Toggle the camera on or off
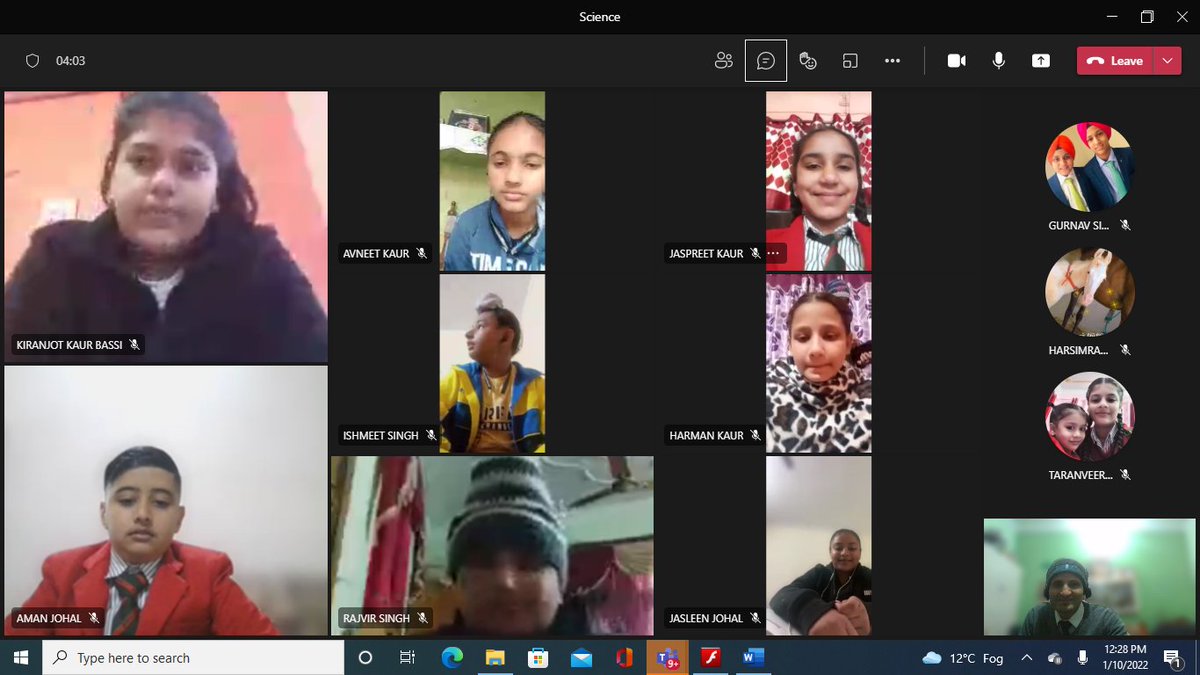This screenshot has width=1200, height=675. [x=957, y=61]
